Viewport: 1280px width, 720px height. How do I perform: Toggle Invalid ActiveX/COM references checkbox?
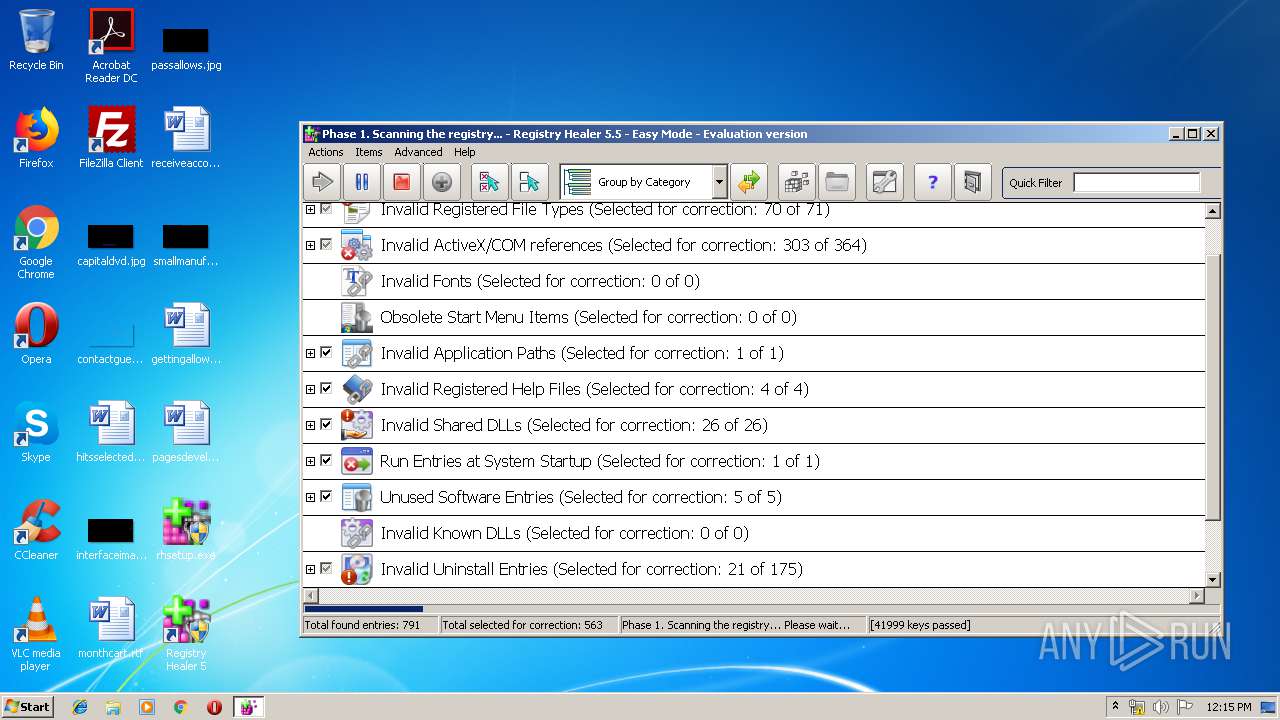[326, 245]
